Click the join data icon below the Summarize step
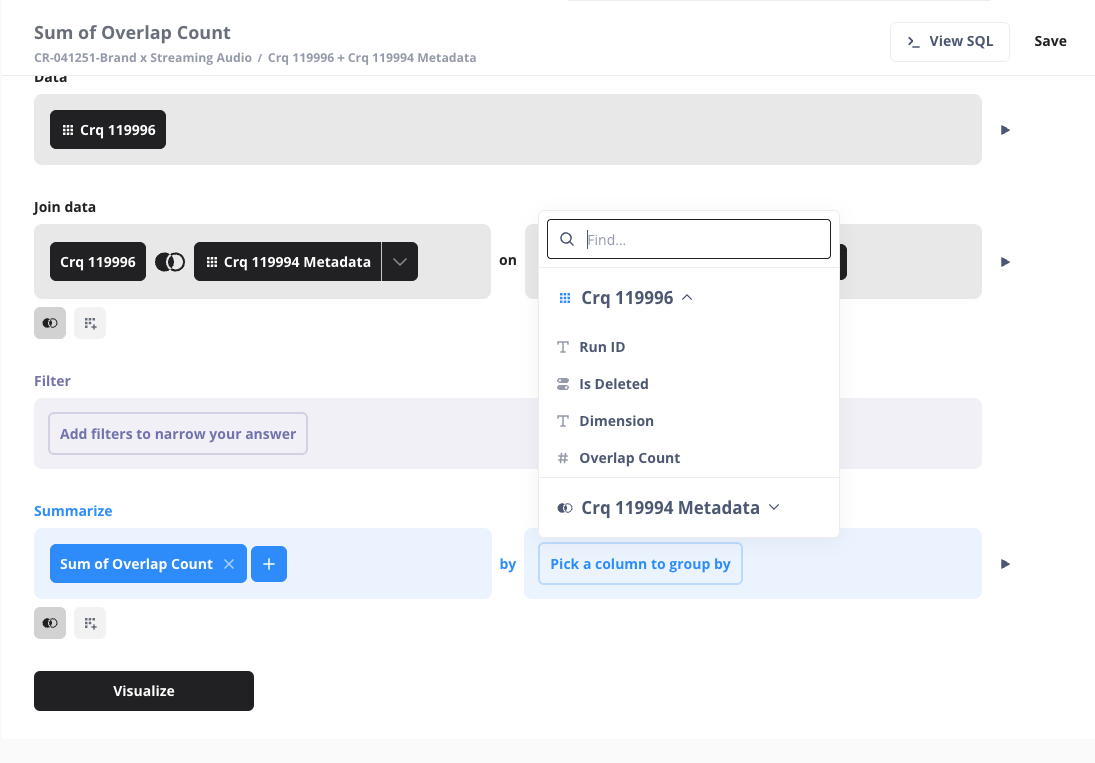This screenshot has height=763, width=1095. (50, 623)
